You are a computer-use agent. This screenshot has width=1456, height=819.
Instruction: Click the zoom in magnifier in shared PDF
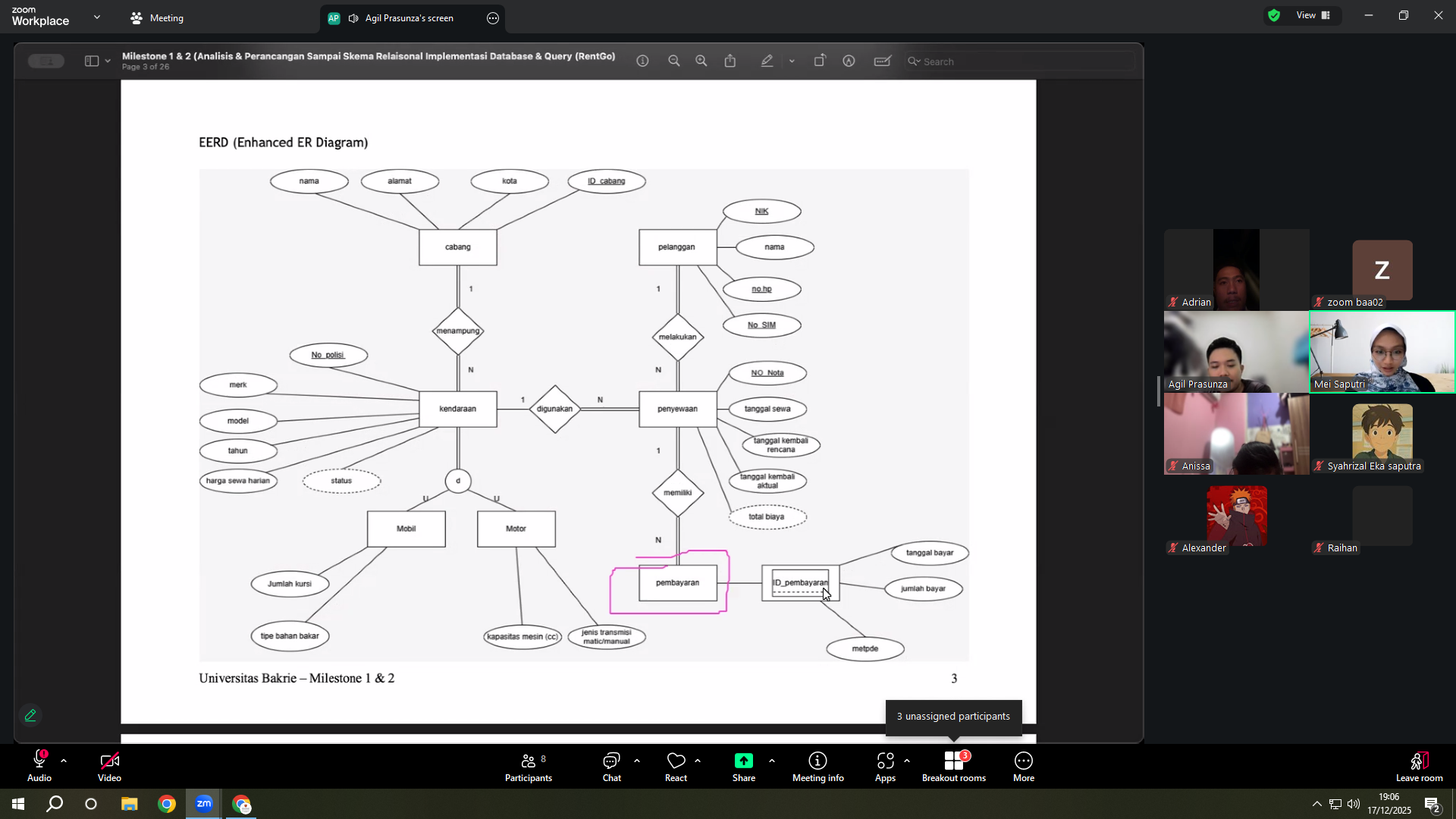click(701, 61)
